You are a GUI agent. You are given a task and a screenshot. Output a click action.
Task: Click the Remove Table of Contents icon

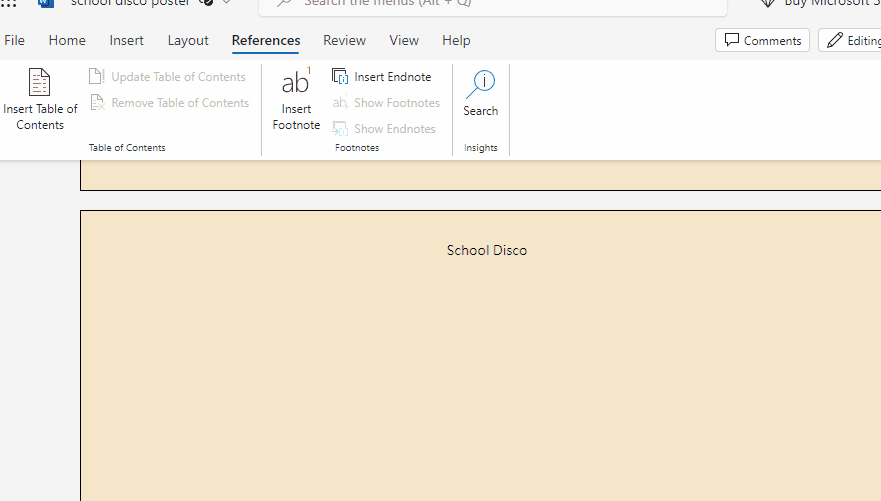97,103
